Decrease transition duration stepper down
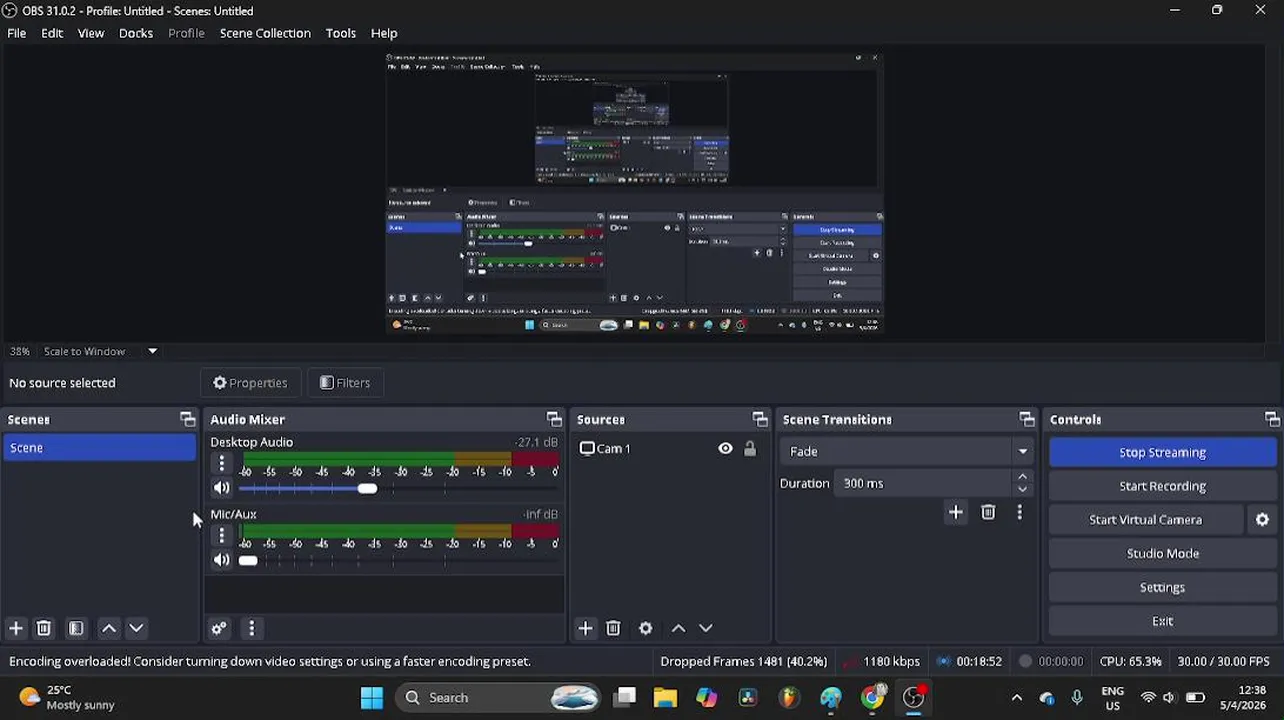The height and width of the screenshot is (720, 1284). (1022, 489)
